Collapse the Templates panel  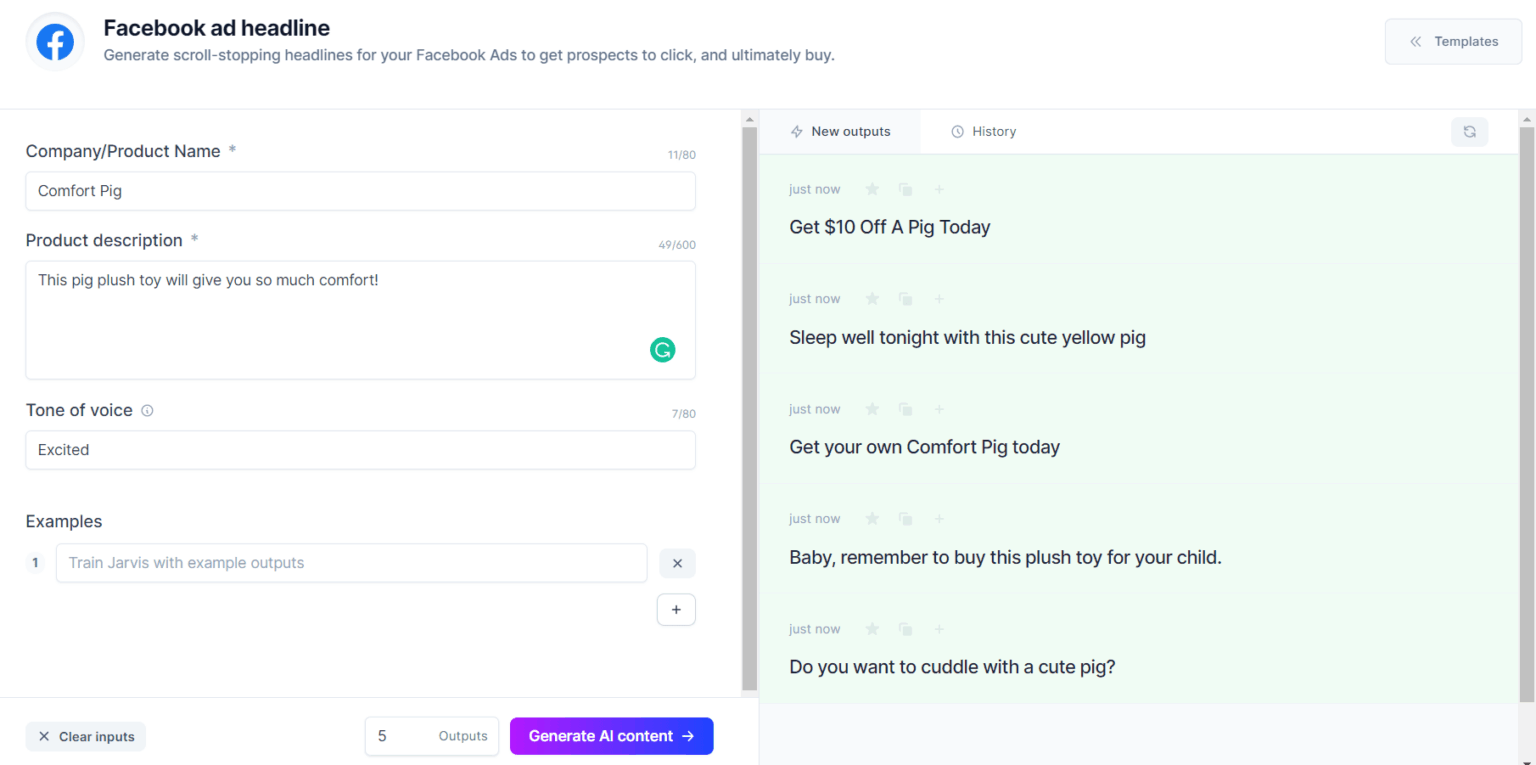1453,41
